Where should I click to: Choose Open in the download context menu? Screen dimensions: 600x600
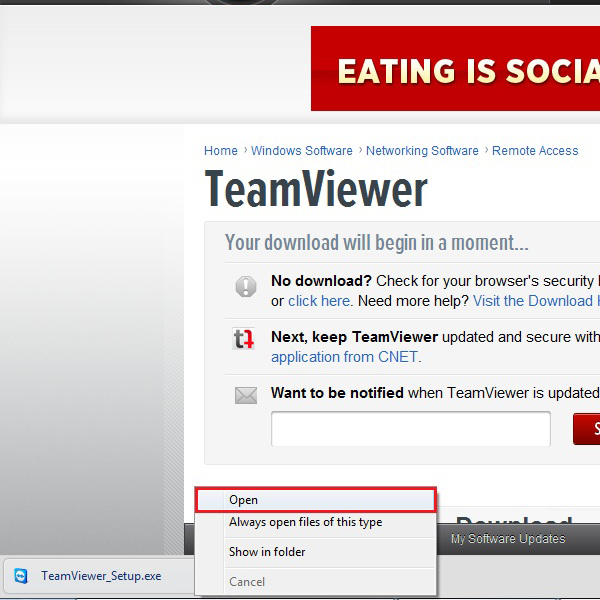tap(316, 499)
